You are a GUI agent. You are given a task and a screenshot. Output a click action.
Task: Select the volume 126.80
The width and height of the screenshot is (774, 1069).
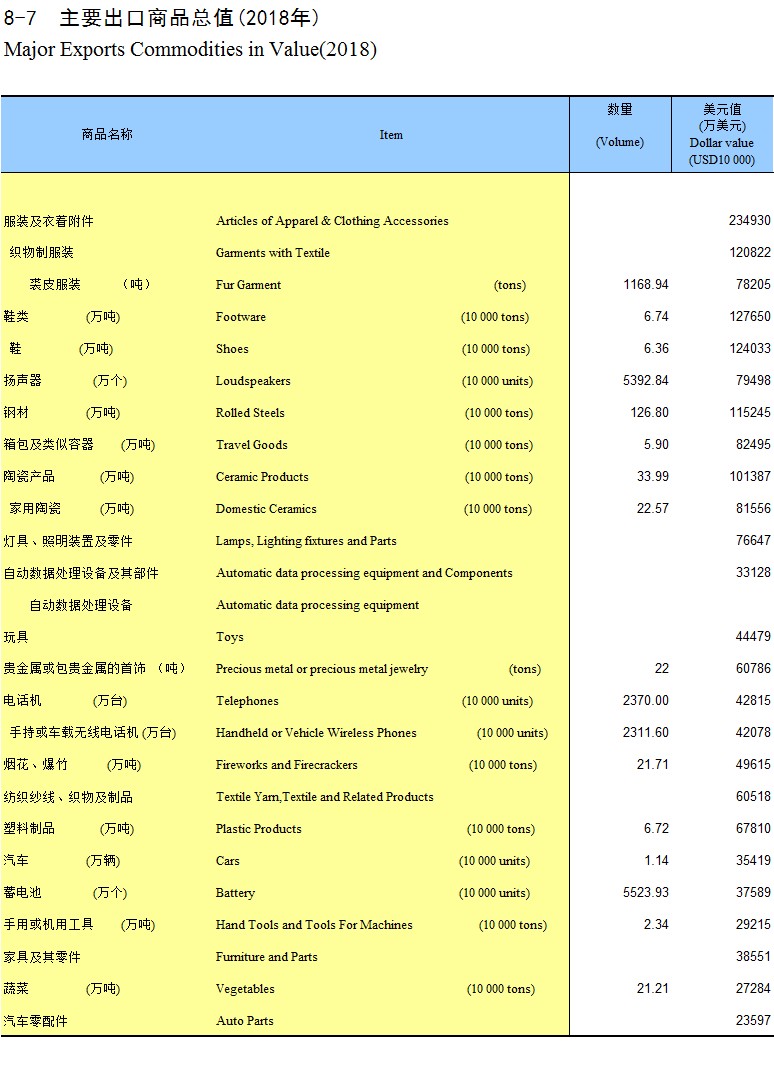tap(649, 412)
